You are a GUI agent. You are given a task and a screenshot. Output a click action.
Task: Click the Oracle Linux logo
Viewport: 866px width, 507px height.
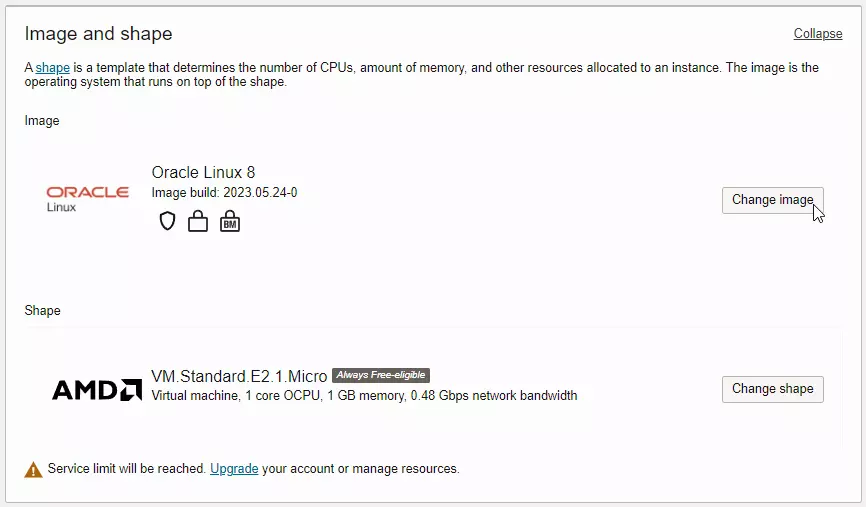click(x=88, y=198)
